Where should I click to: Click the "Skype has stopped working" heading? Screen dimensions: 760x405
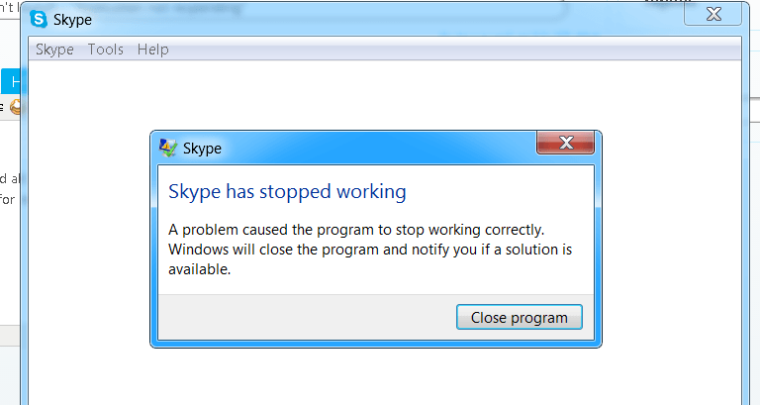pos(287,191)
